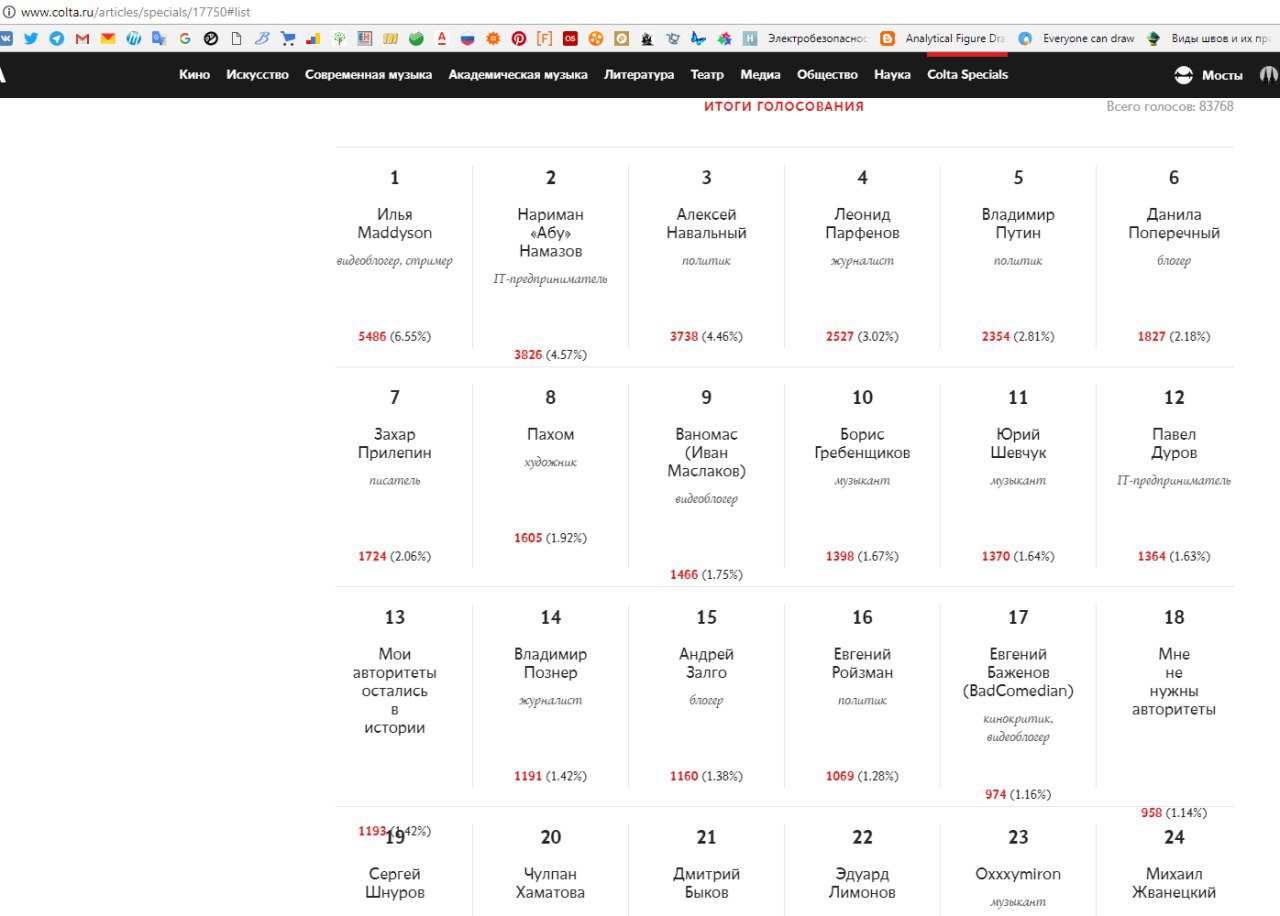Select Юрий Шевчук entry
The height and width of the screenshot is (916, 1280).
click(x=1018, y=444)
